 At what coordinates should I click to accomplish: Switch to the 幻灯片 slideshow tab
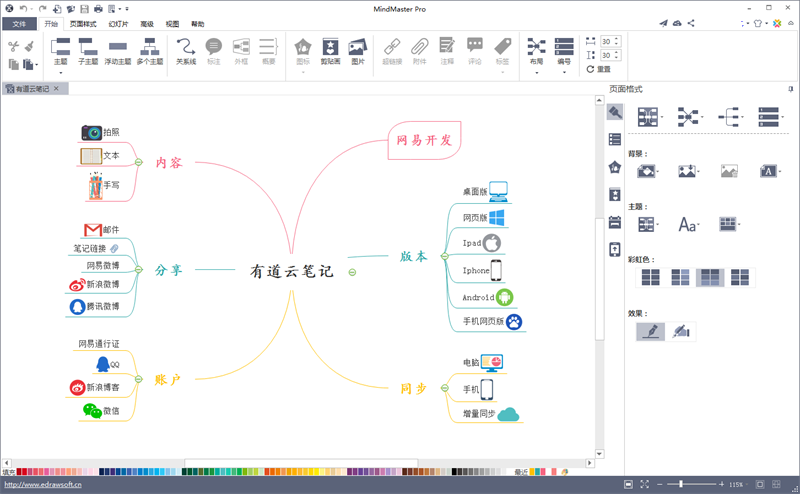click(x=118, y=24)
